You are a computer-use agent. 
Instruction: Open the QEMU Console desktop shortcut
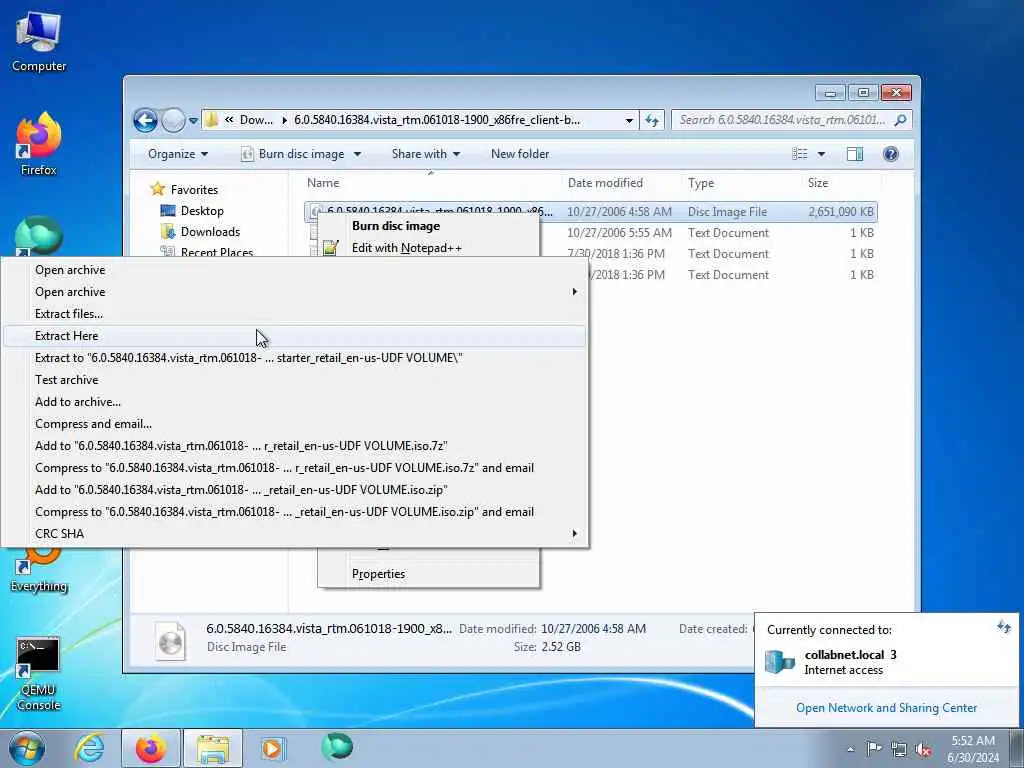(x=39, y=673)
